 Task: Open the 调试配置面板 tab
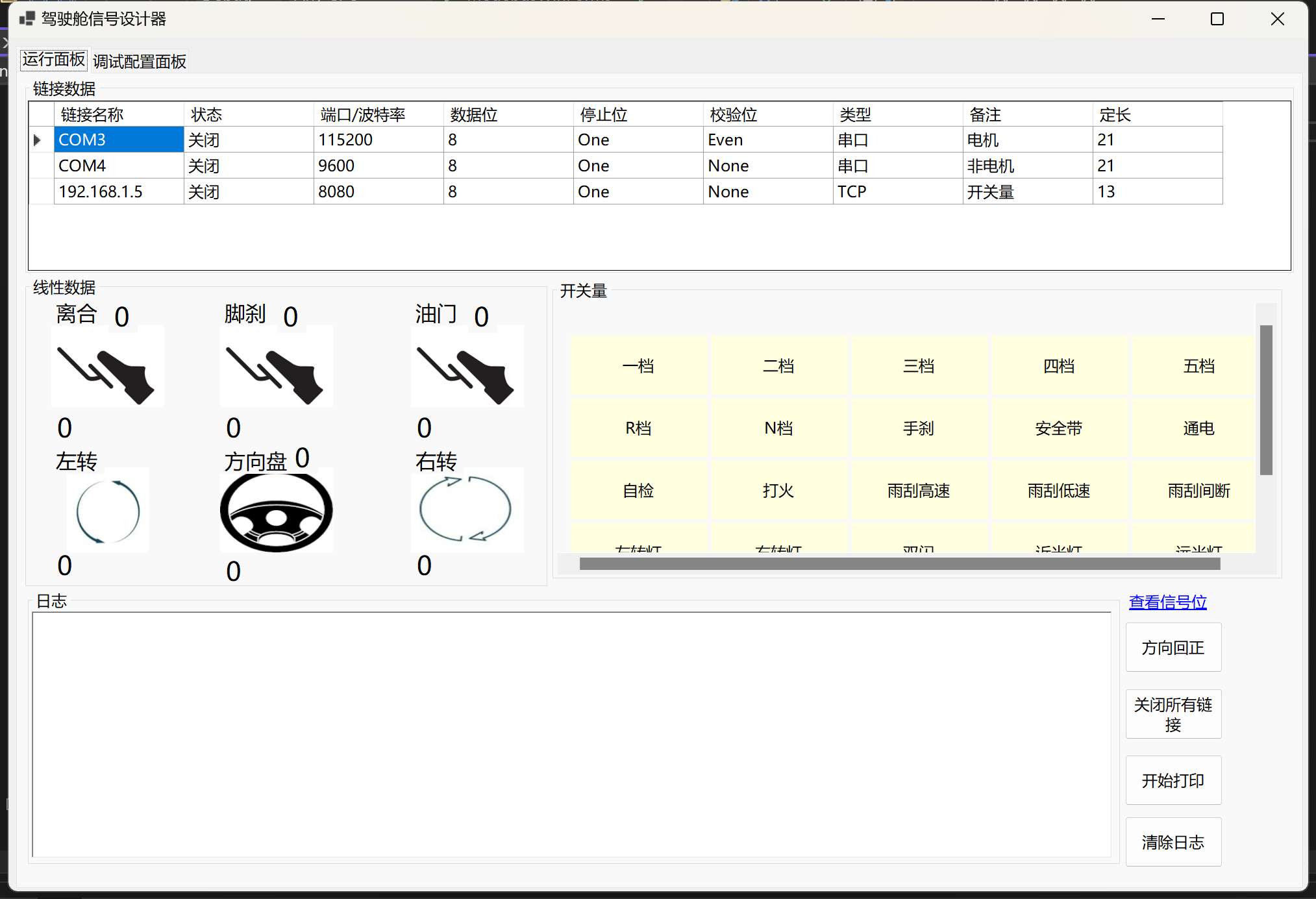point(140,61)
